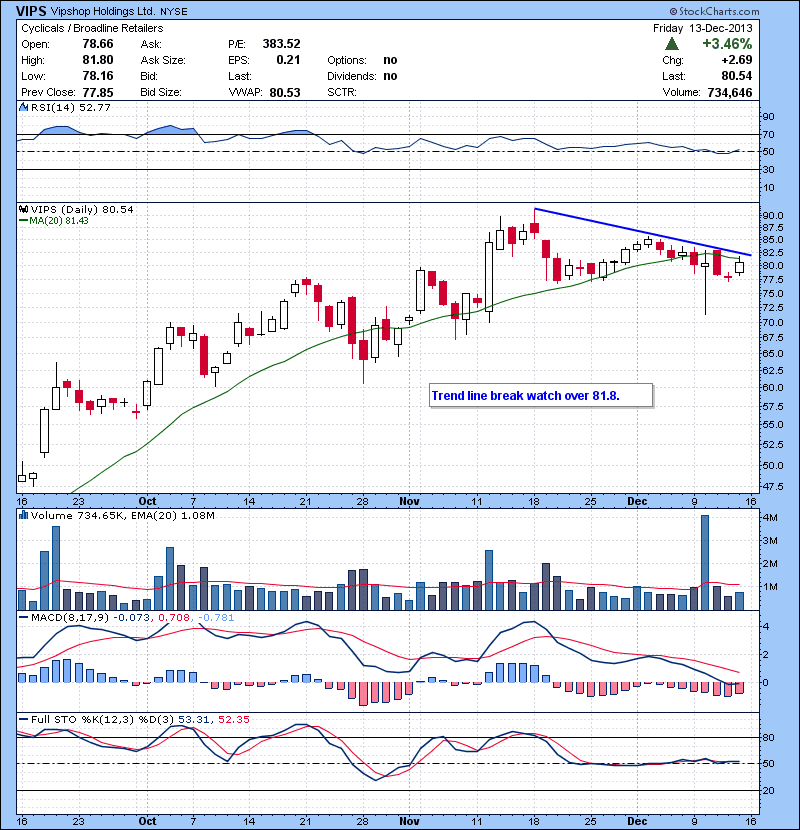Viewport: 800px width, 830px height.
Task: Click the date Friday 13-Dec-2013
Action: [702, 28]
